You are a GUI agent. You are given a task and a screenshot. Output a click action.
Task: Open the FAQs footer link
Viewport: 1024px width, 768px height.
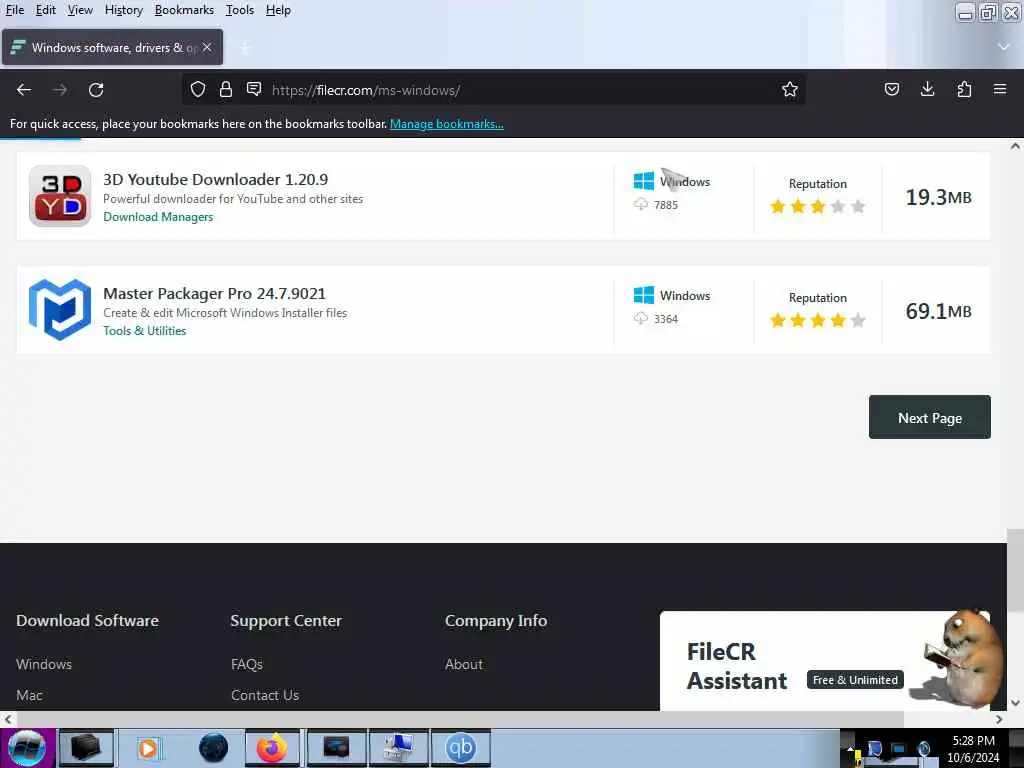247,664
